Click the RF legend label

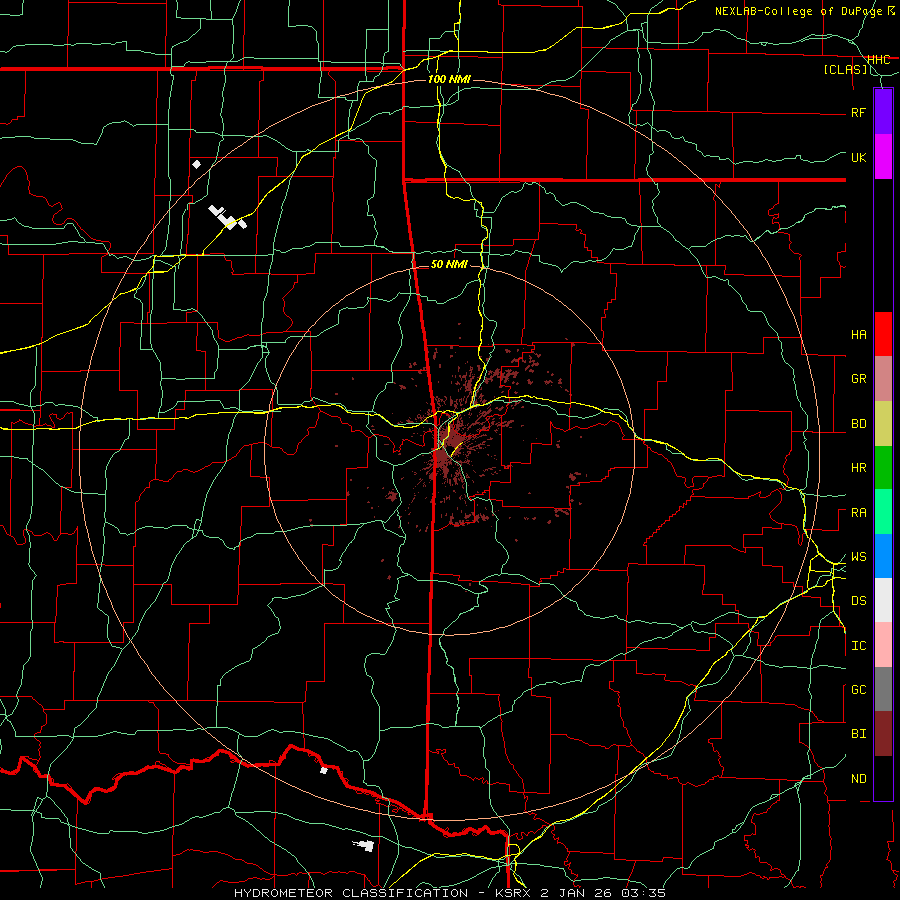[x=859, y=112]
